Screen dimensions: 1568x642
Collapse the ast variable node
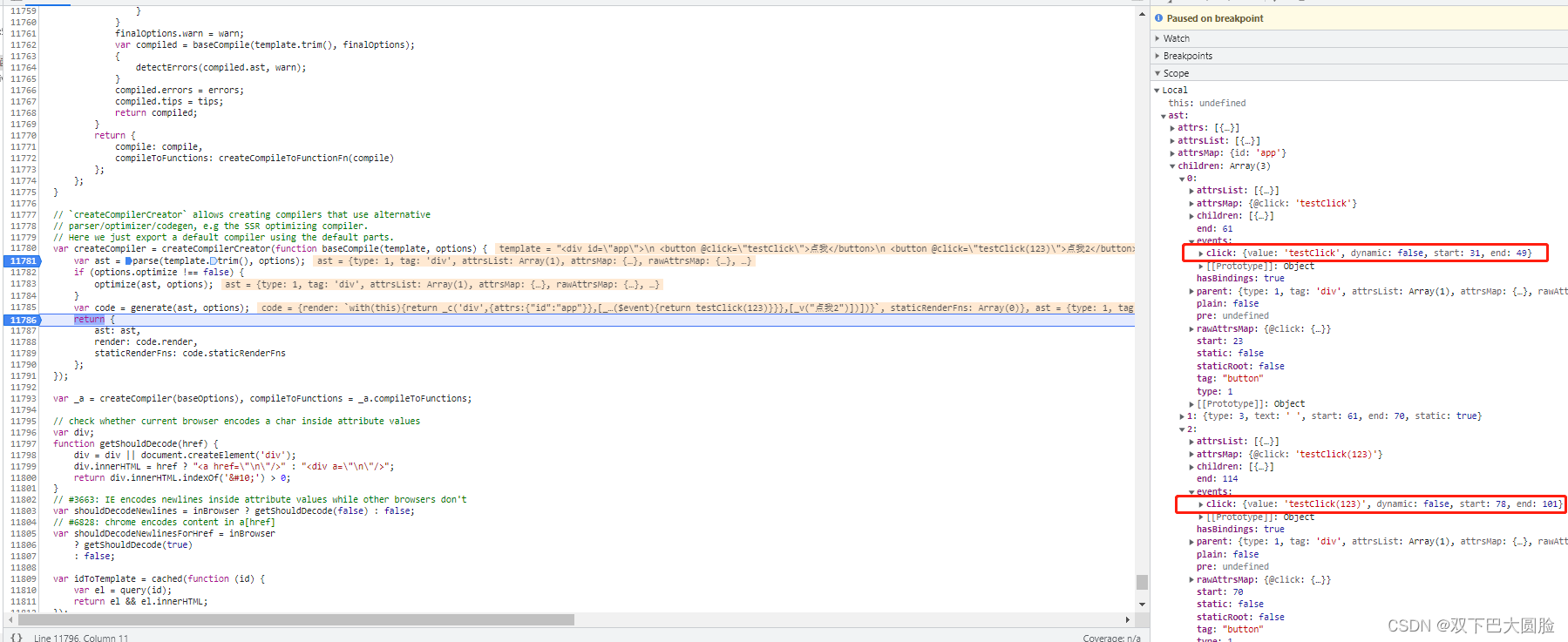[1163, 116]
